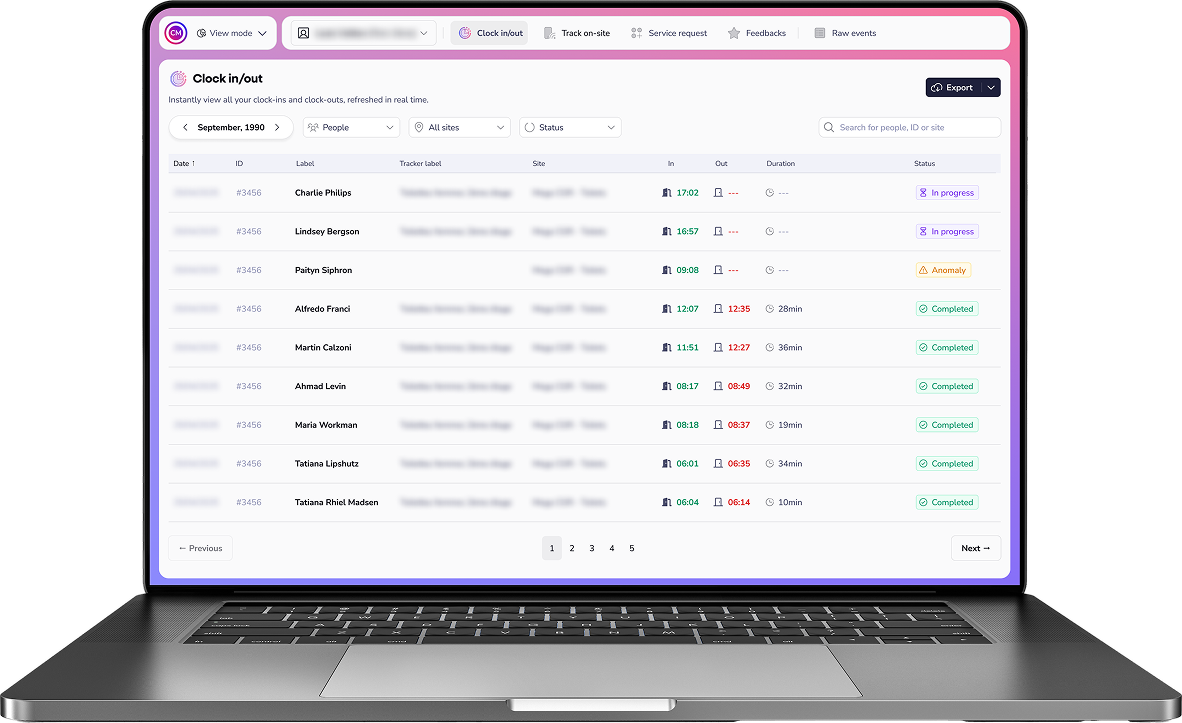The height and width of the screenshot is (723, 1182).
Task: Click the Tracker label column header
Action: tap(420, 164)
